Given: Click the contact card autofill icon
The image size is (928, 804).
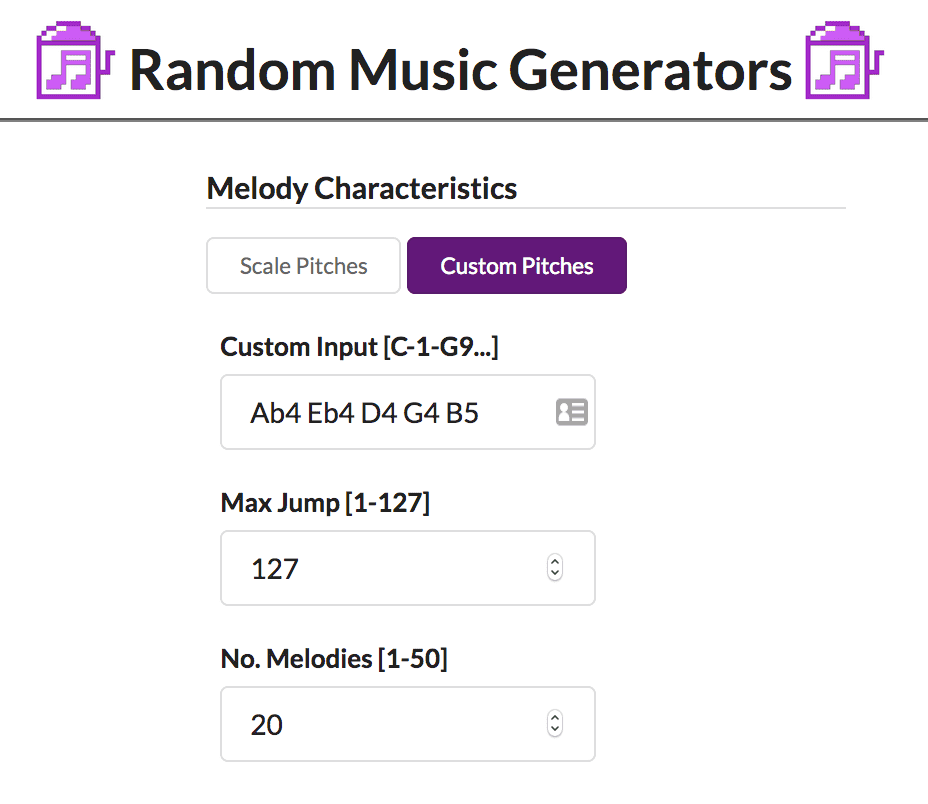Looking at the screenshot, I should click(x=572, y=412).
